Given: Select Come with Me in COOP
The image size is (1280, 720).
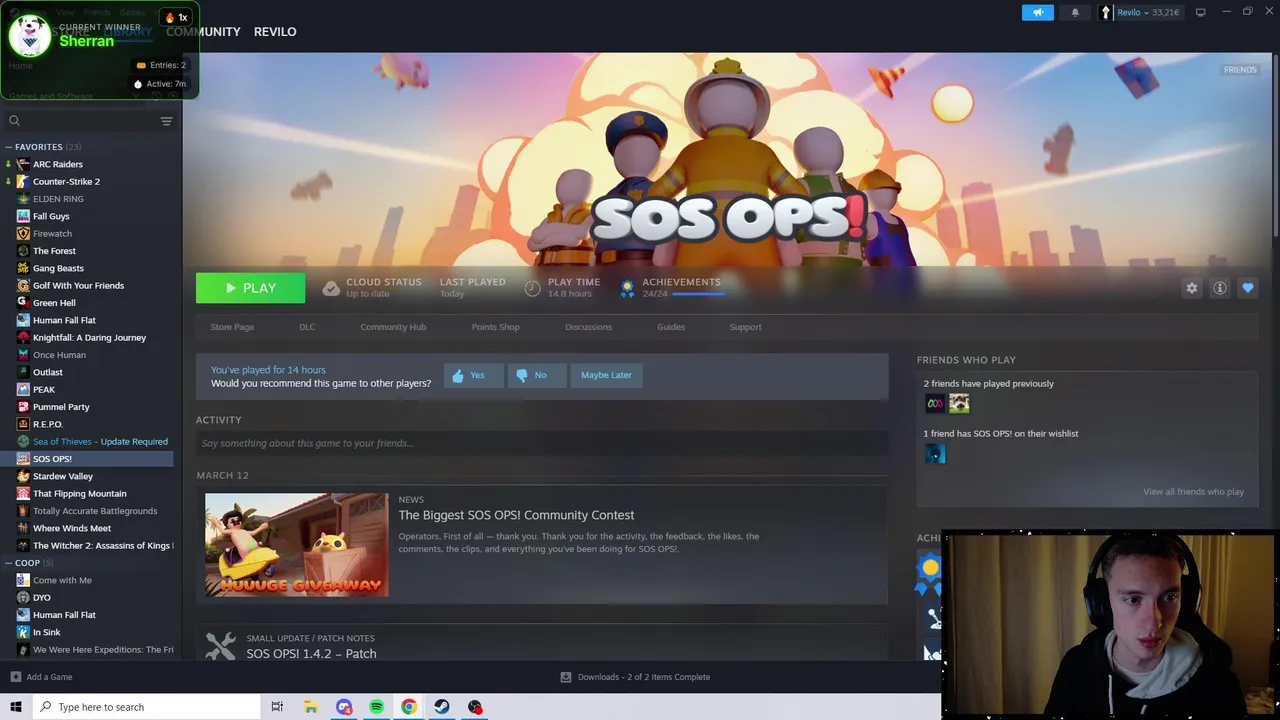Looking at the screenshot, I should (x=62, y=580).
